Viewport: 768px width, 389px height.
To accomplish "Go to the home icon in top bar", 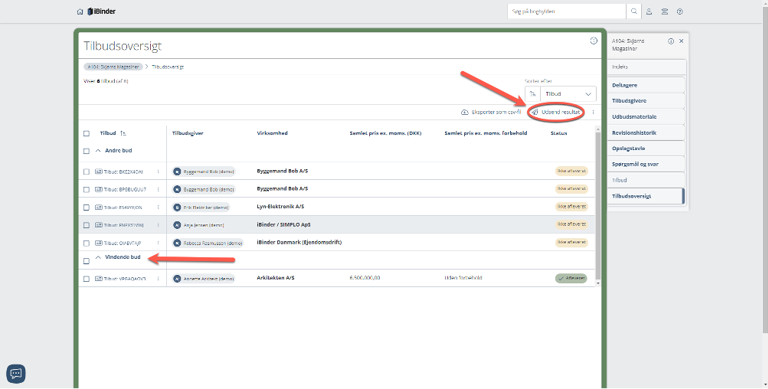I will pos(80,12).
